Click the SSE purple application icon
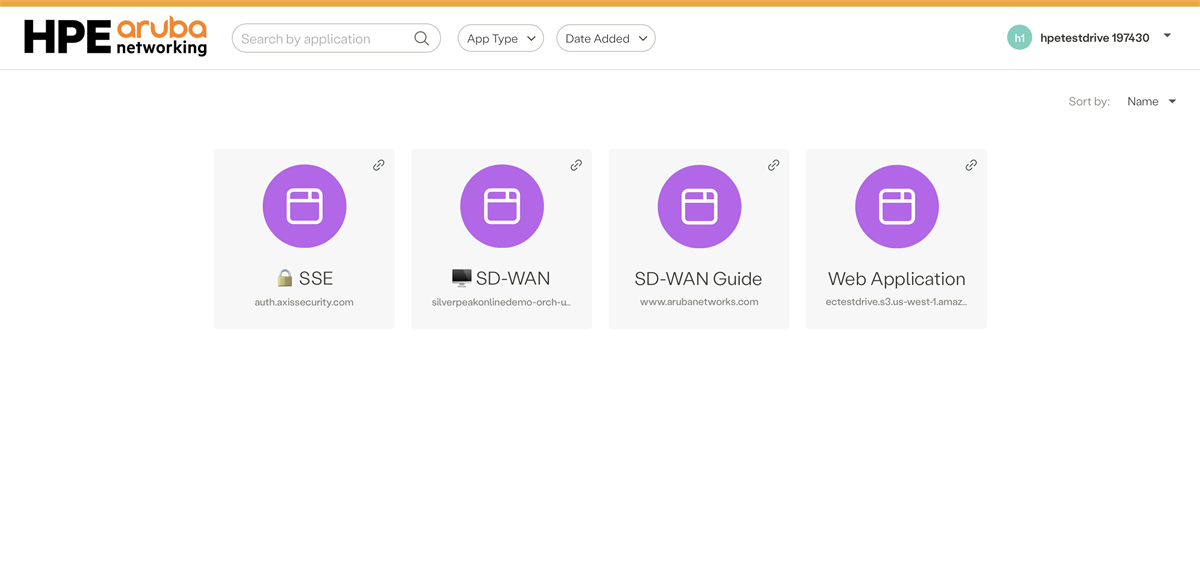This screenshot has width=1200, height=575. [x=304, y=206]
